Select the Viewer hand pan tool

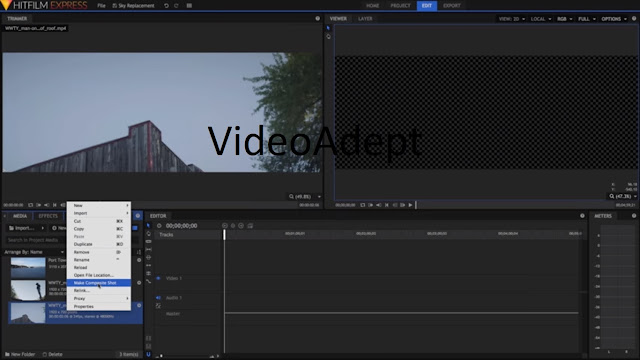[328, 37]
